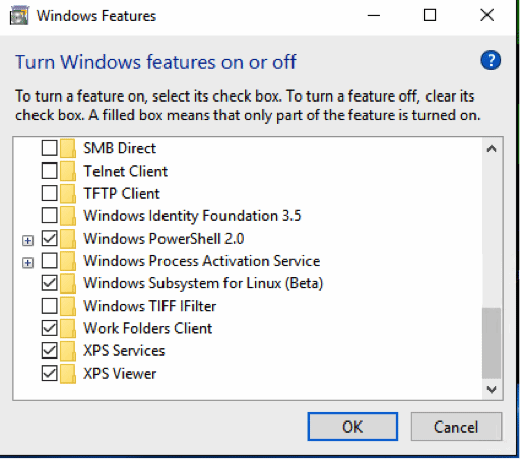Expand Windows Process Activation Service tree
Viewport: 520px width, 459px height.
pos(28,263)
